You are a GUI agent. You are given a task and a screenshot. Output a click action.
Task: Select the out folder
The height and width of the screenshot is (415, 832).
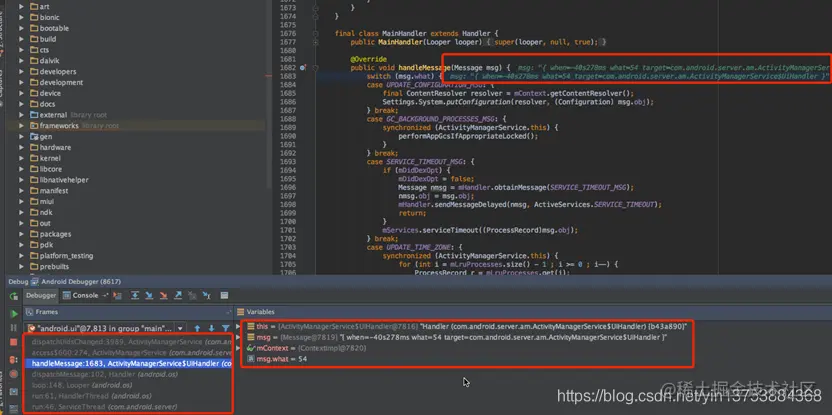pyautogui.click(x=40, y=223)
